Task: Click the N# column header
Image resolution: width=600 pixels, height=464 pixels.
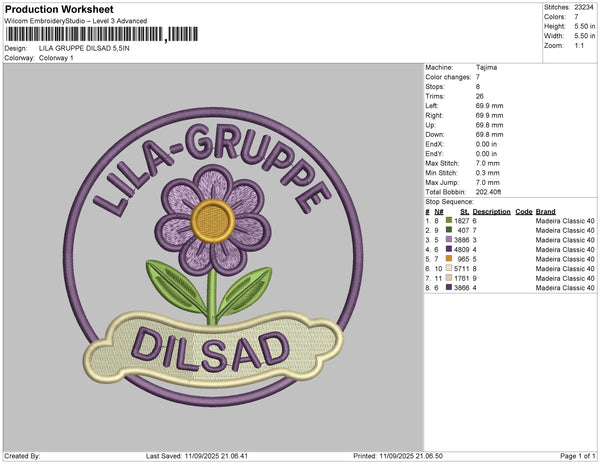Action: (x=440, y=212)
